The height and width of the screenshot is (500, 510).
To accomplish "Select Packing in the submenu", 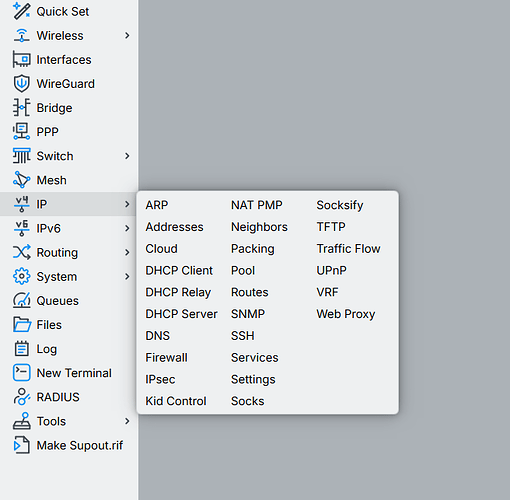I will click(253, 249).
